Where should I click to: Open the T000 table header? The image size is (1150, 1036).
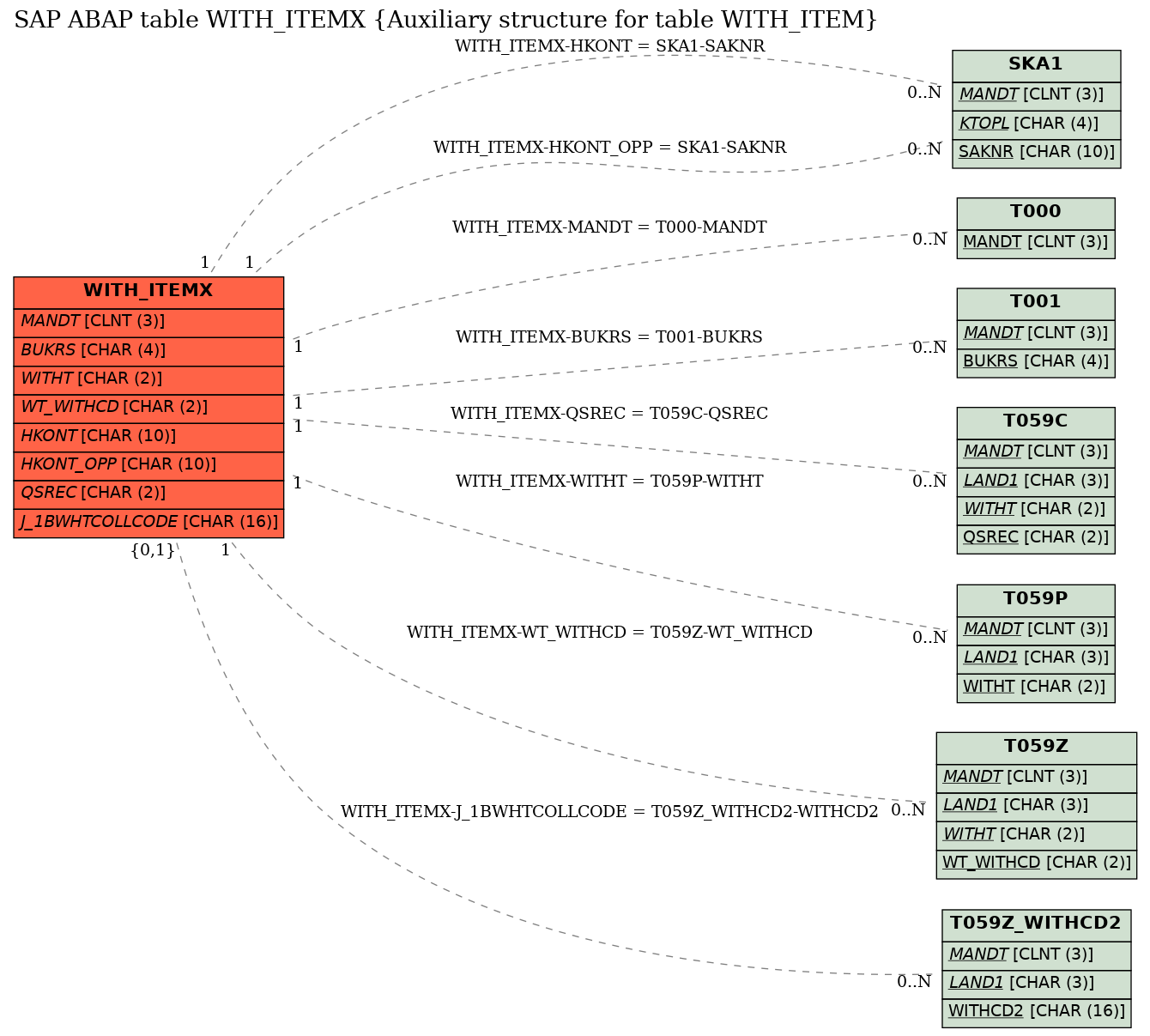(1036, 213)
